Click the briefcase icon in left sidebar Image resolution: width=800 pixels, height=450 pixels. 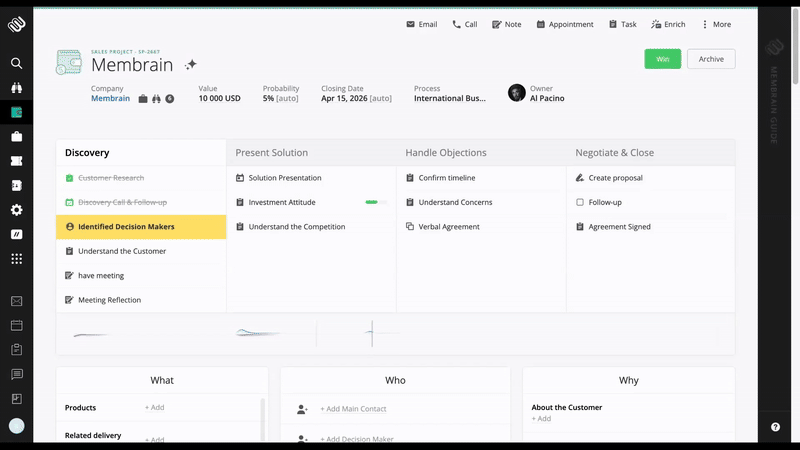pos(16,137)
